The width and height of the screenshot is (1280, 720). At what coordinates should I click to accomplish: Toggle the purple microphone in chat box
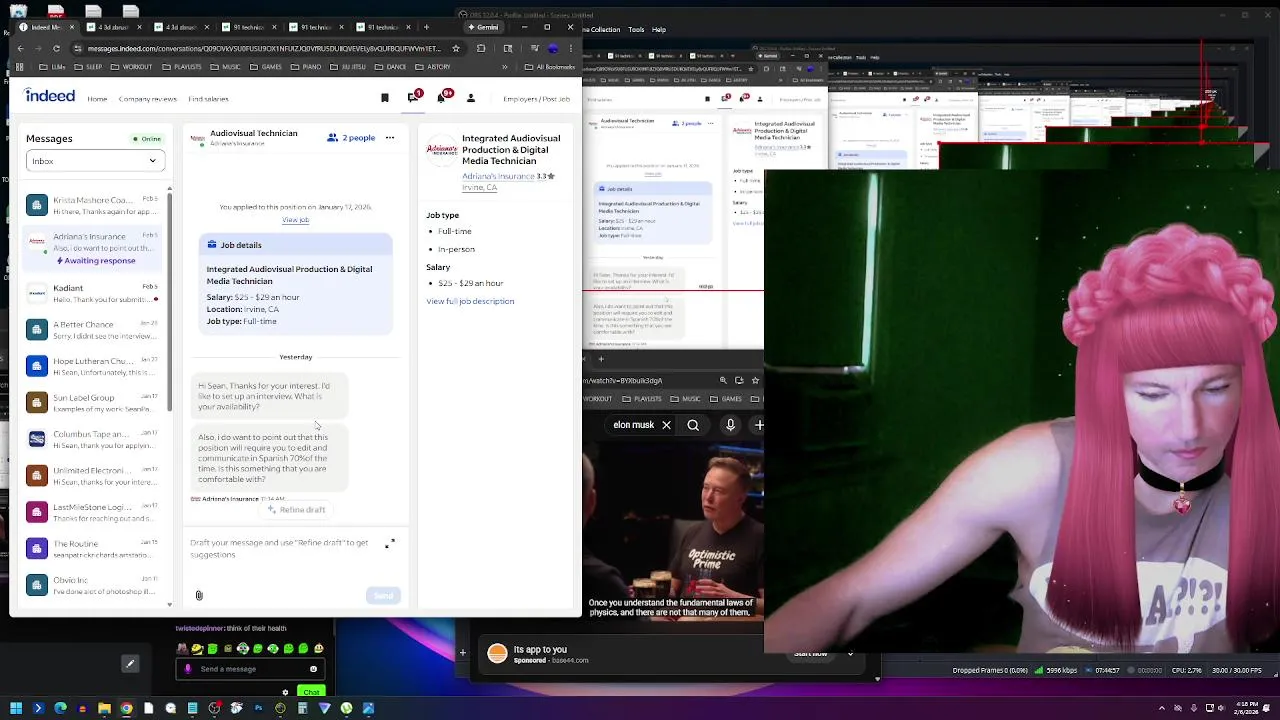point(188,669)
